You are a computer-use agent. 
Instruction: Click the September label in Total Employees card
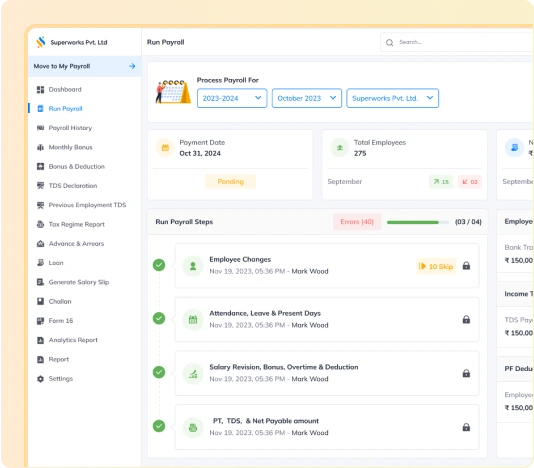click(345, 182)
